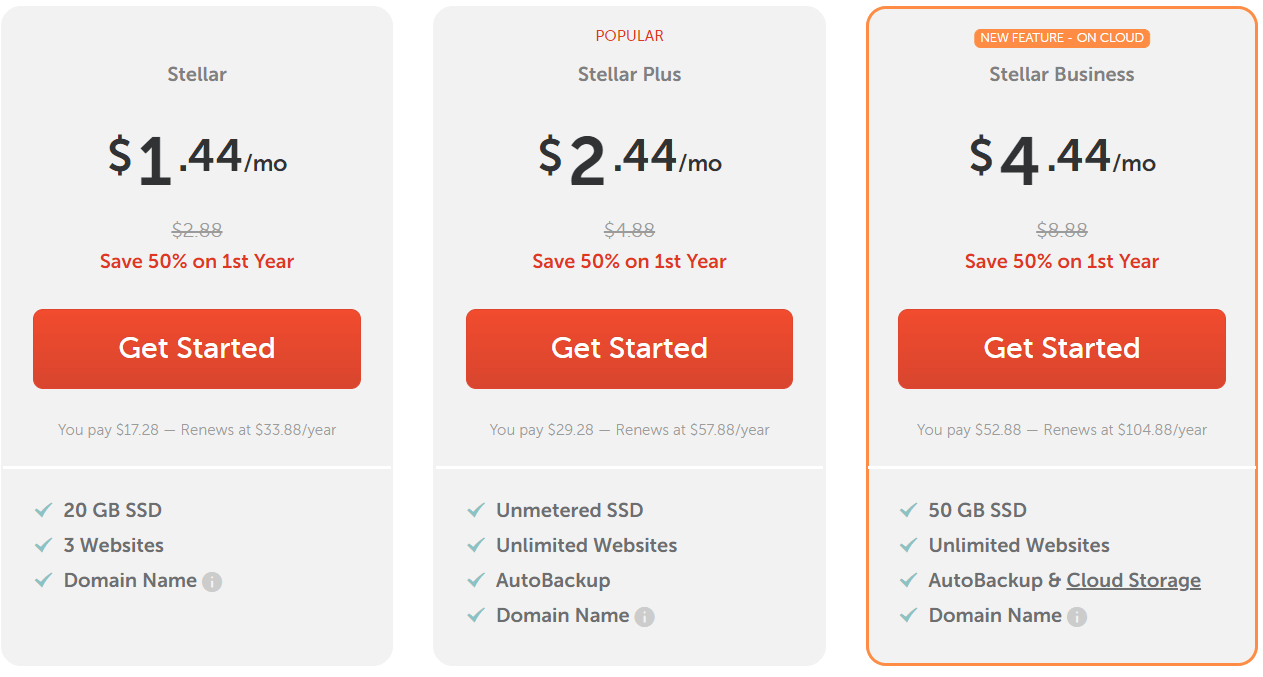Select Get Started for Stellar Business
This screenshot has width=1263, height=677.
[1061, 348]
